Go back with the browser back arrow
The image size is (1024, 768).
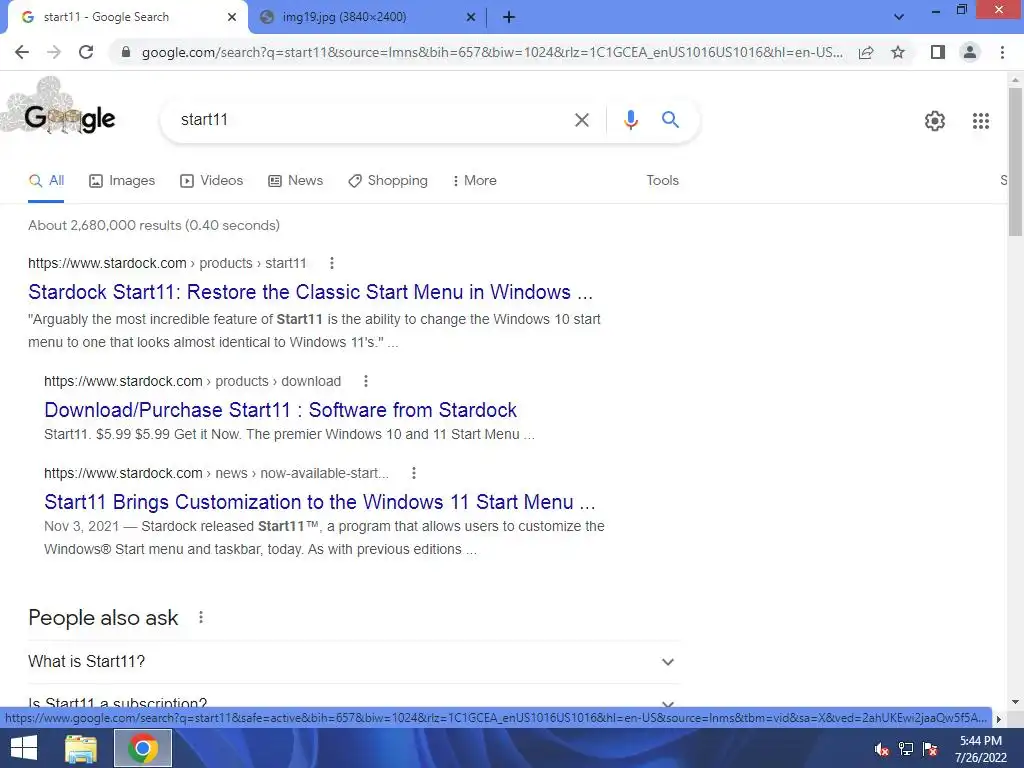pos(22,52)
